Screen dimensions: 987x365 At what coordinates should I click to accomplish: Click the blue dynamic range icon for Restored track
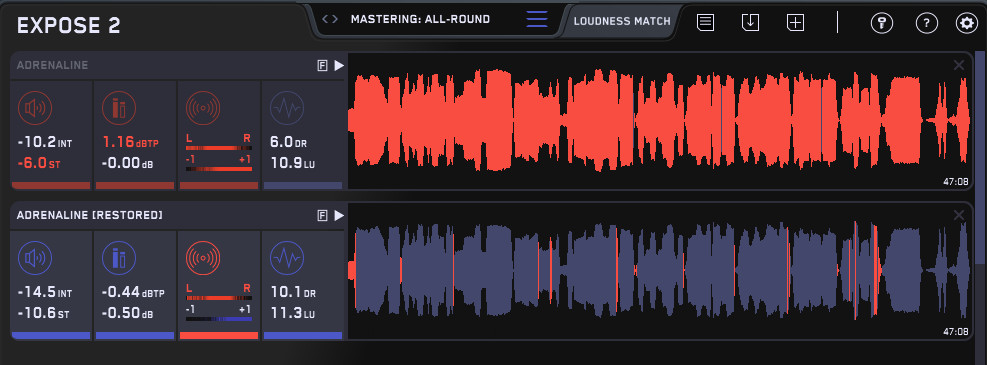coord(287,259)
